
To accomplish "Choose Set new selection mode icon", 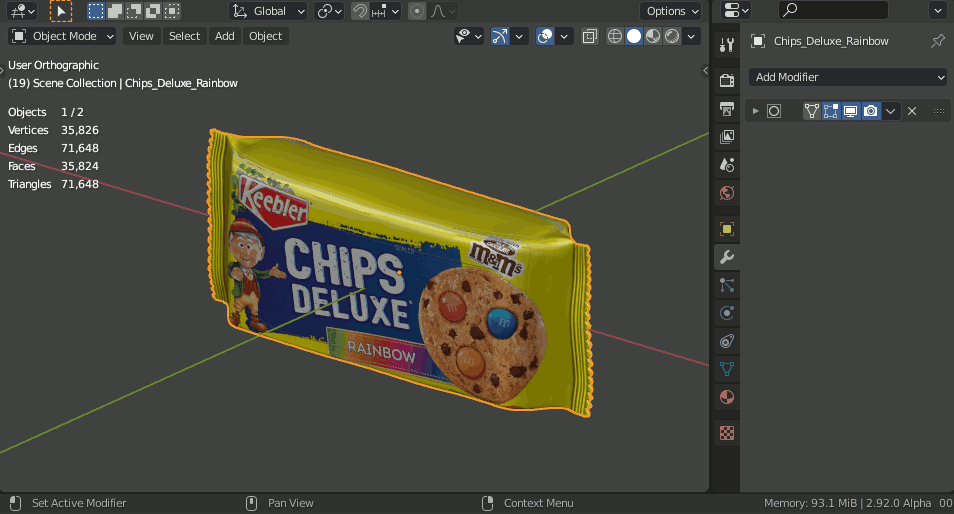I will point(96,11).
